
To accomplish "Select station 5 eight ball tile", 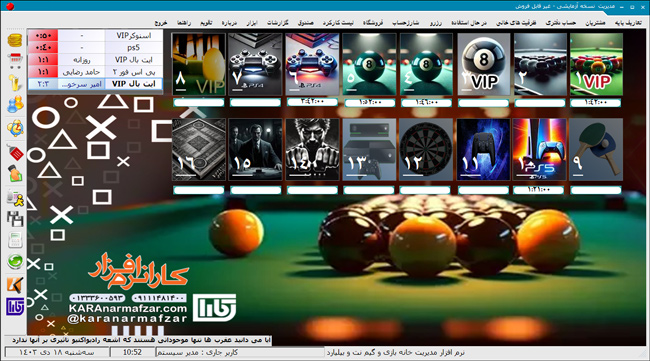I will (369, 65).
